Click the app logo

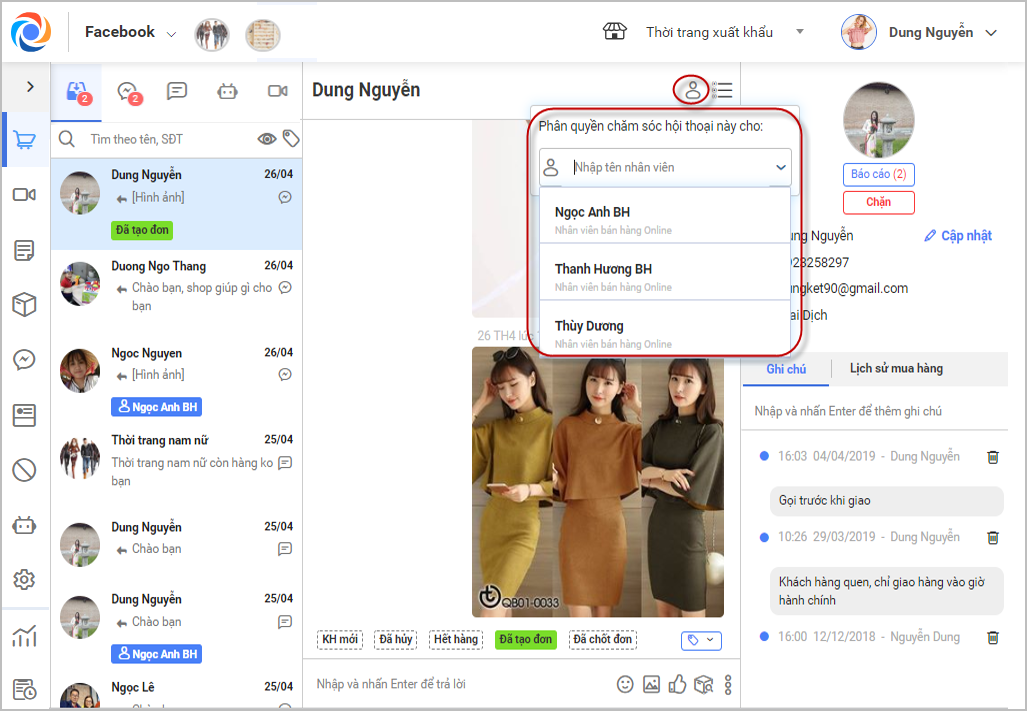tap(31, 32)
